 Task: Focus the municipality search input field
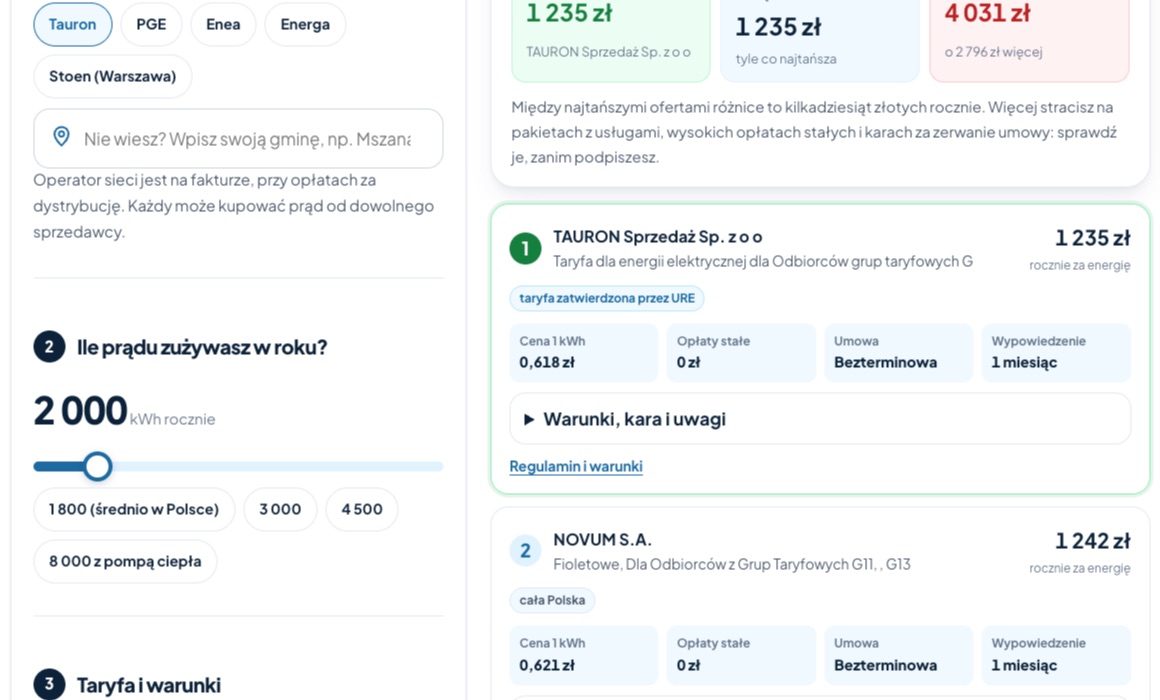tap(238, 138)
